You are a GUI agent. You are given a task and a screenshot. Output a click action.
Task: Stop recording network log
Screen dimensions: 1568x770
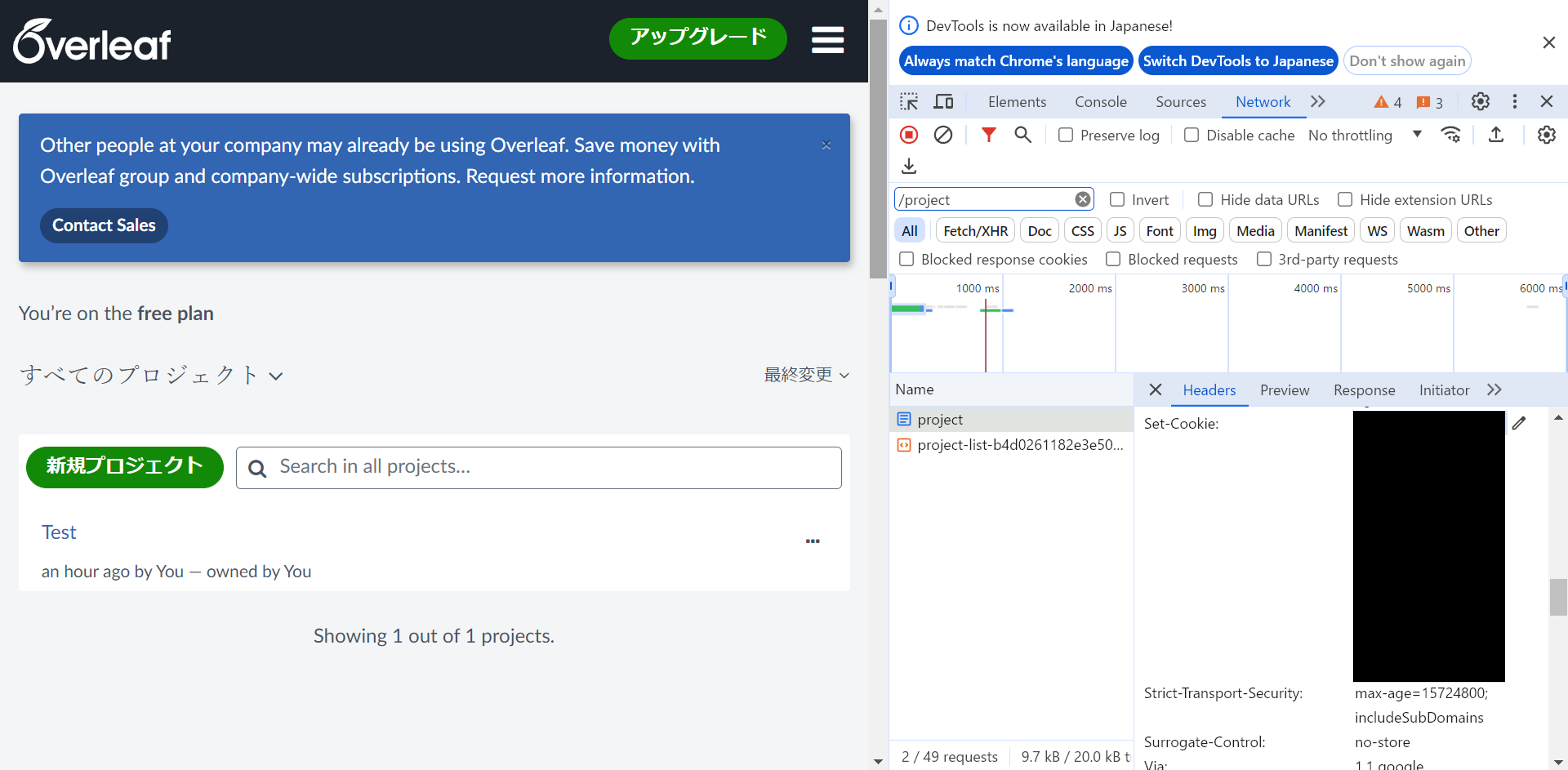pos(909,135)
